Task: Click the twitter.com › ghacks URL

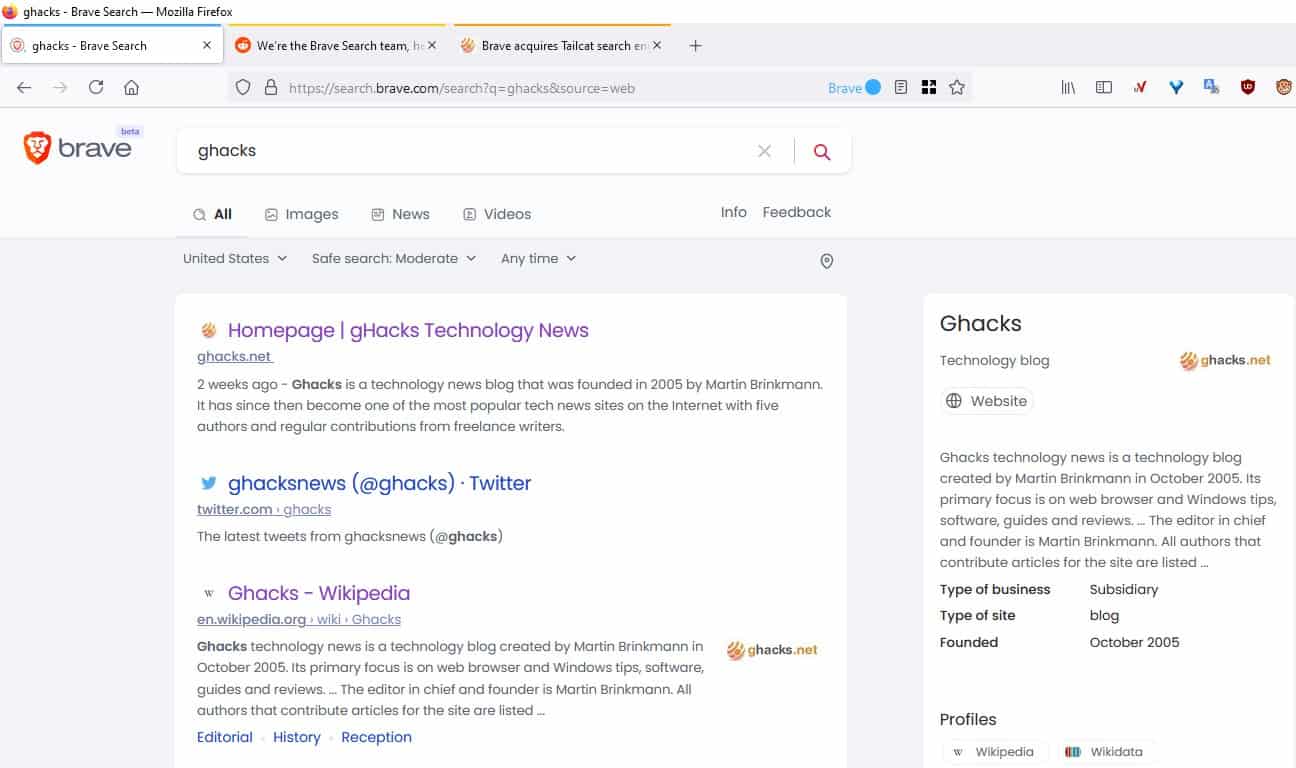Action: click(x=264, y=509)
